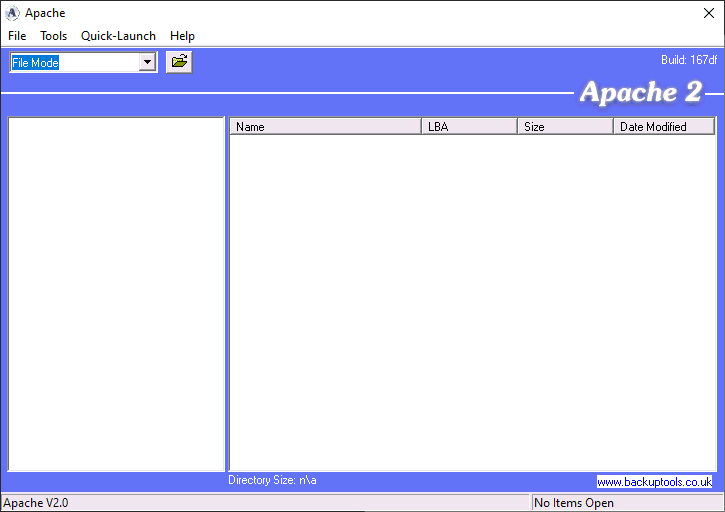This screenshot has width=725, height=512.
Task: Click the No Items Open status panel
Action: pyautogui.click(x=625, y=503)
